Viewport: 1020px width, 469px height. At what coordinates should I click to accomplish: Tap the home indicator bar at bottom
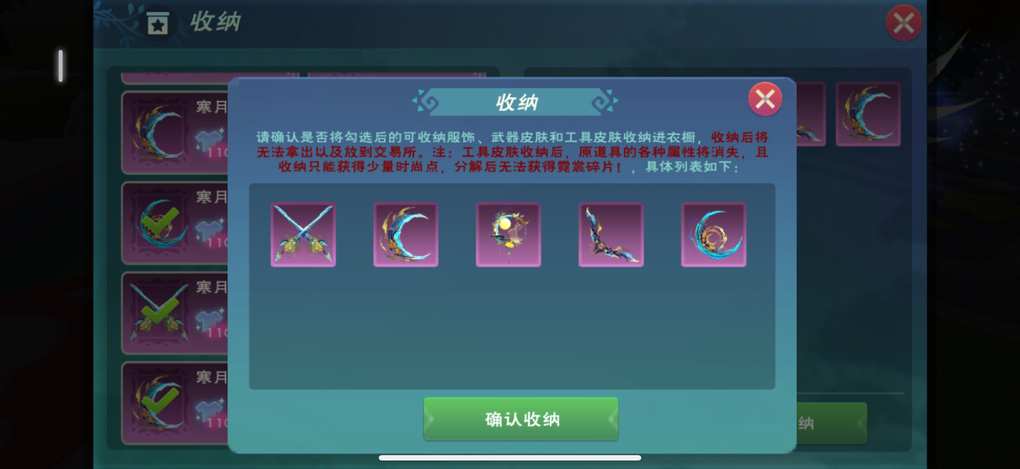(x=510, y=458)
